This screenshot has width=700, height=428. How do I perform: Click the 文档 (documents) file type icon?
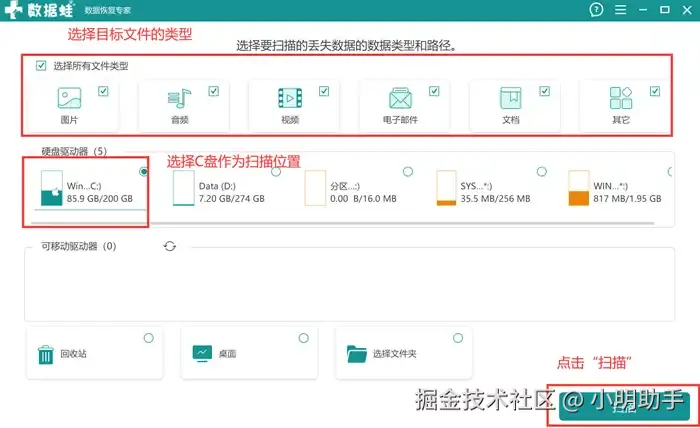511,98
